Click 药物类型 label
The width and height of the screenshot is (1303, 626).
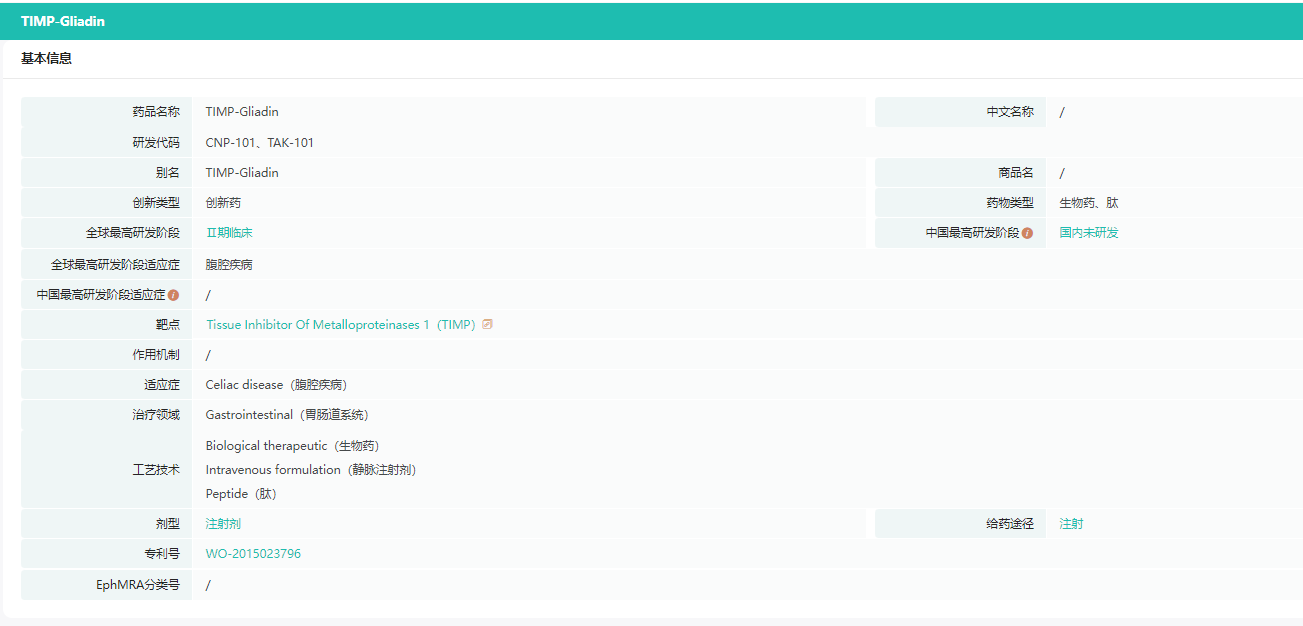point(1010,203)
